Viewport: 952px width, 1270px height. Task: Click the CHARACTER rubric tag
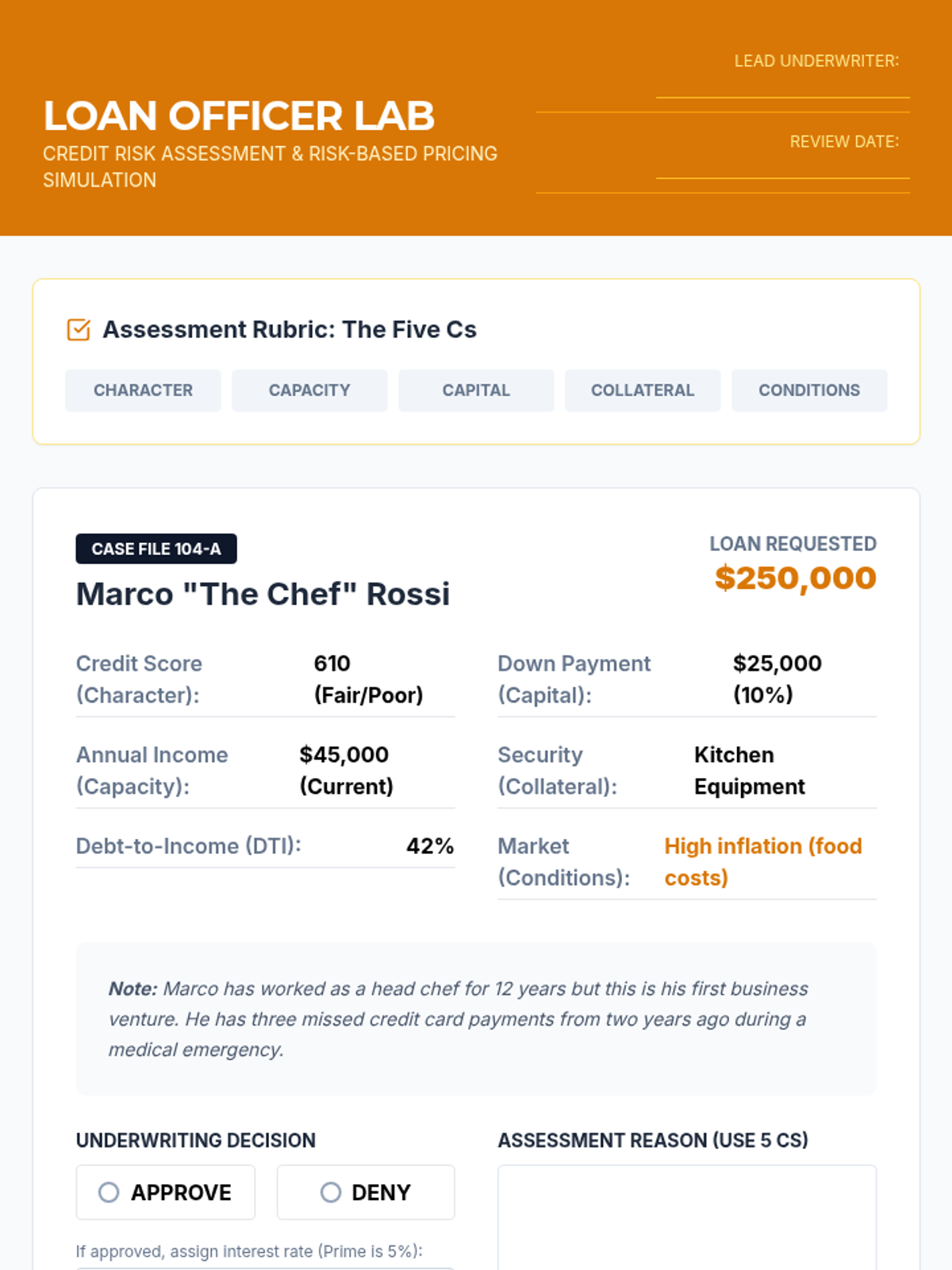pyautogui.click(x=143, y=391)
